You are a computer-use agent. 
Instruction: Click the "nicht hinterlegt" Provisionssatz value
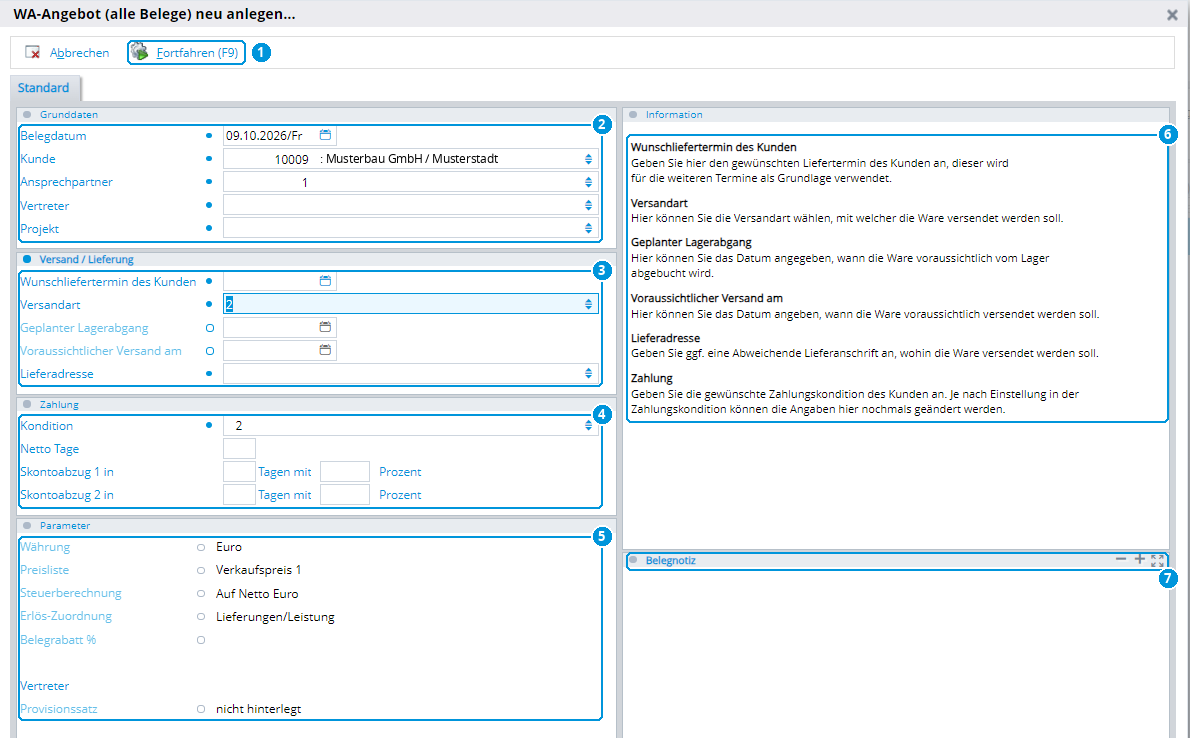(x=259, y=708)
